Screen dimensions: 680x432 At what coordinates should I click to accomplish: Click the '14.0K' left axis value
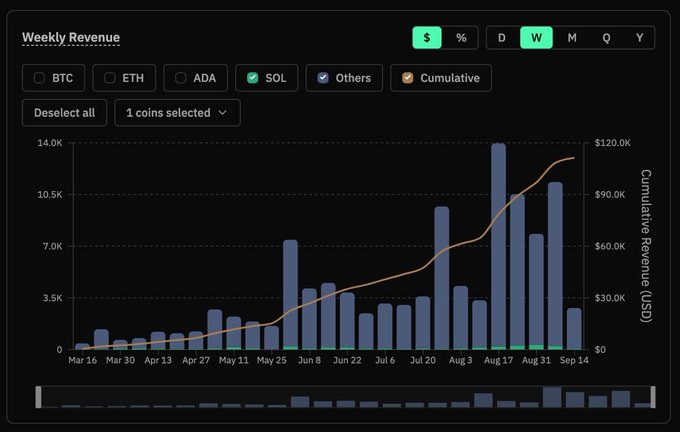pyautogui.click(x=50, y=143)
